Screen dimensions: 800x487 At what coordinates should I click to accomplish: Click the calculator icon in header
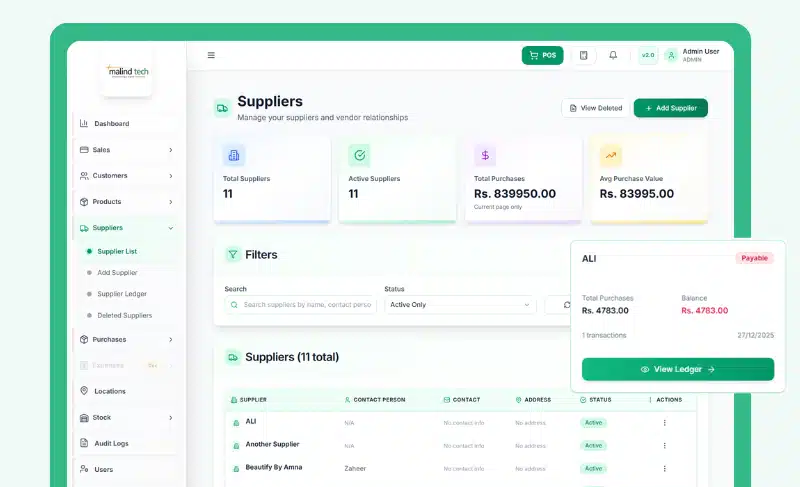pos(584,55)
